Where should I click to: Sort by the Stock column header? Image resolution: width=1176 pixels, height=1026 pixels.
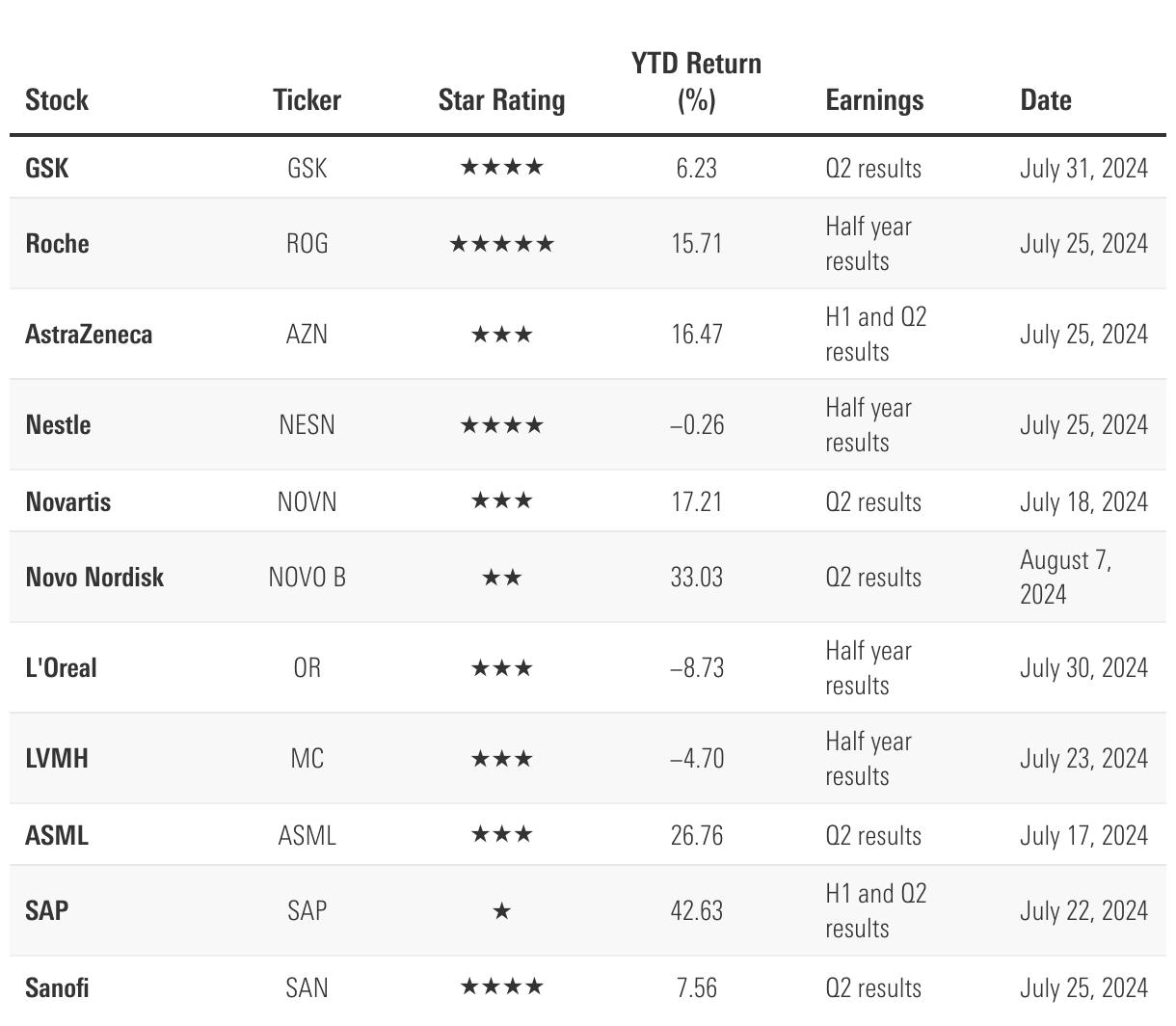point(57,100)
